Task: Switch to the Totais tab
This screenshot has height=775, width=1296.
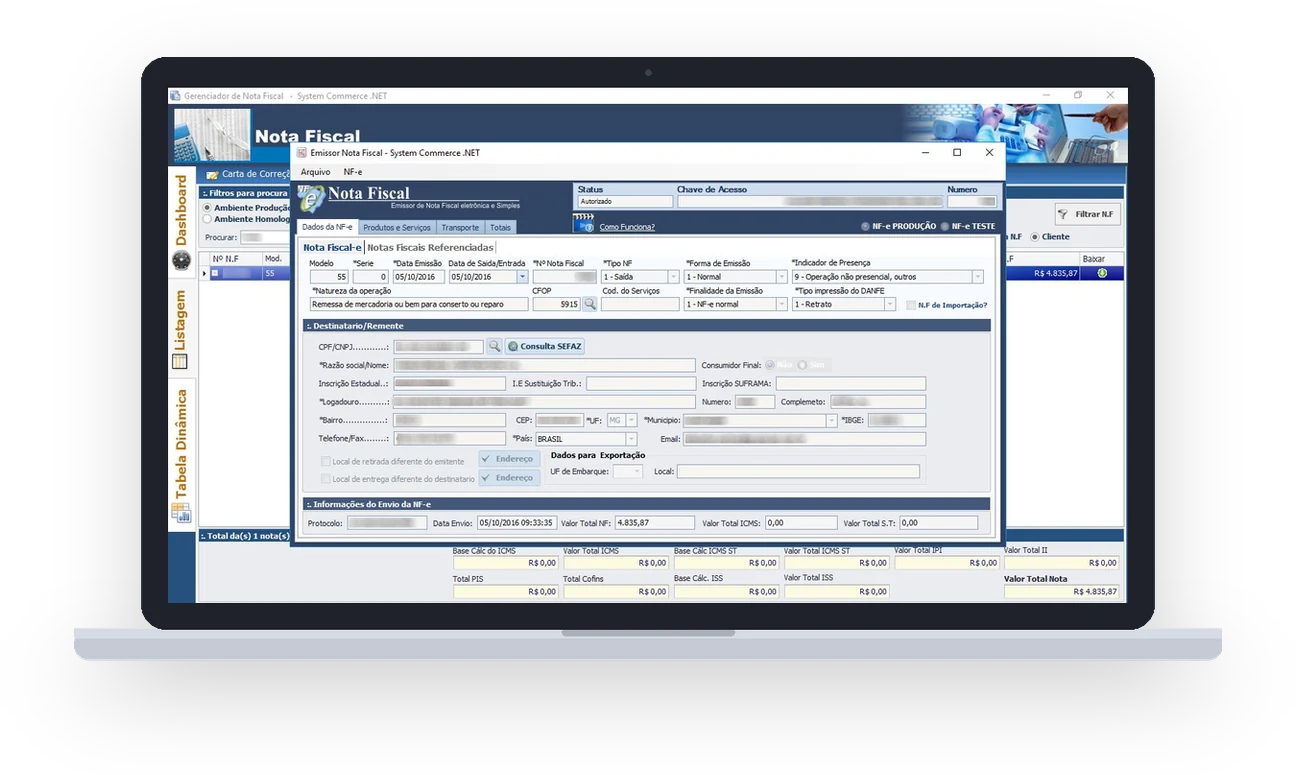Action: coord(500,228)
